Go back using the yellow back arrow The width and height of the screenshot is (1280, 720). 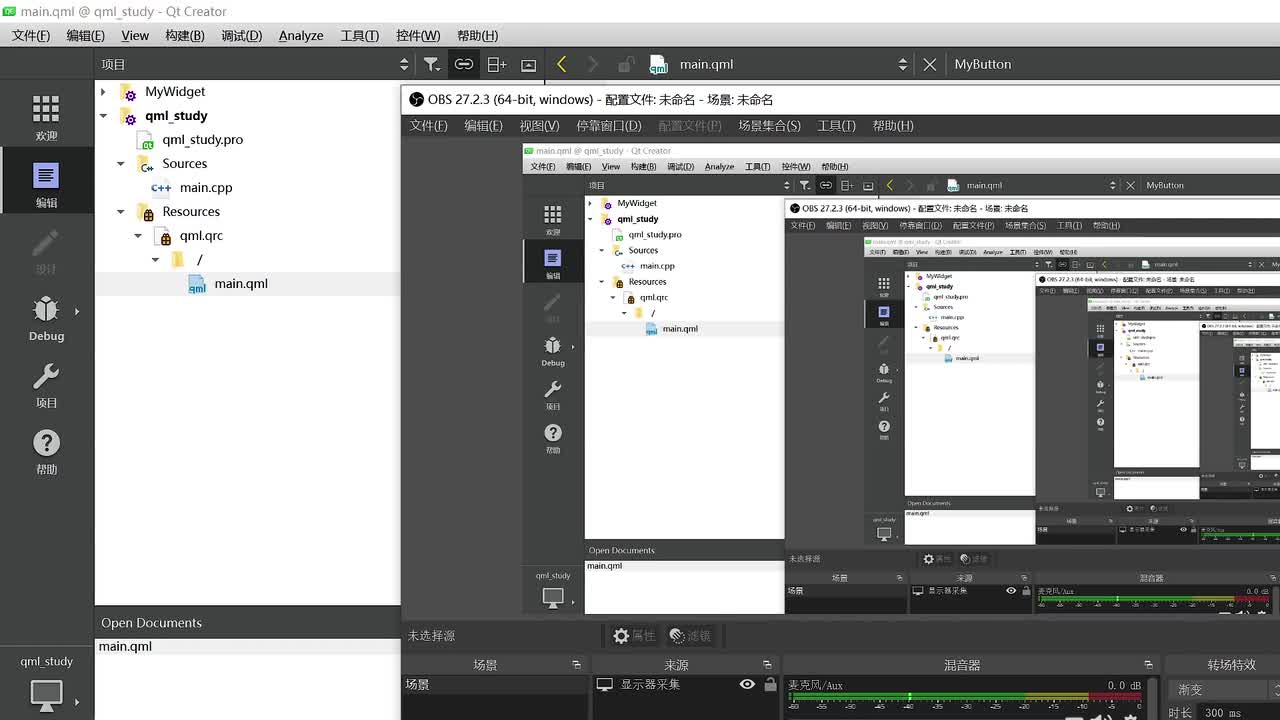pos(561,64)
